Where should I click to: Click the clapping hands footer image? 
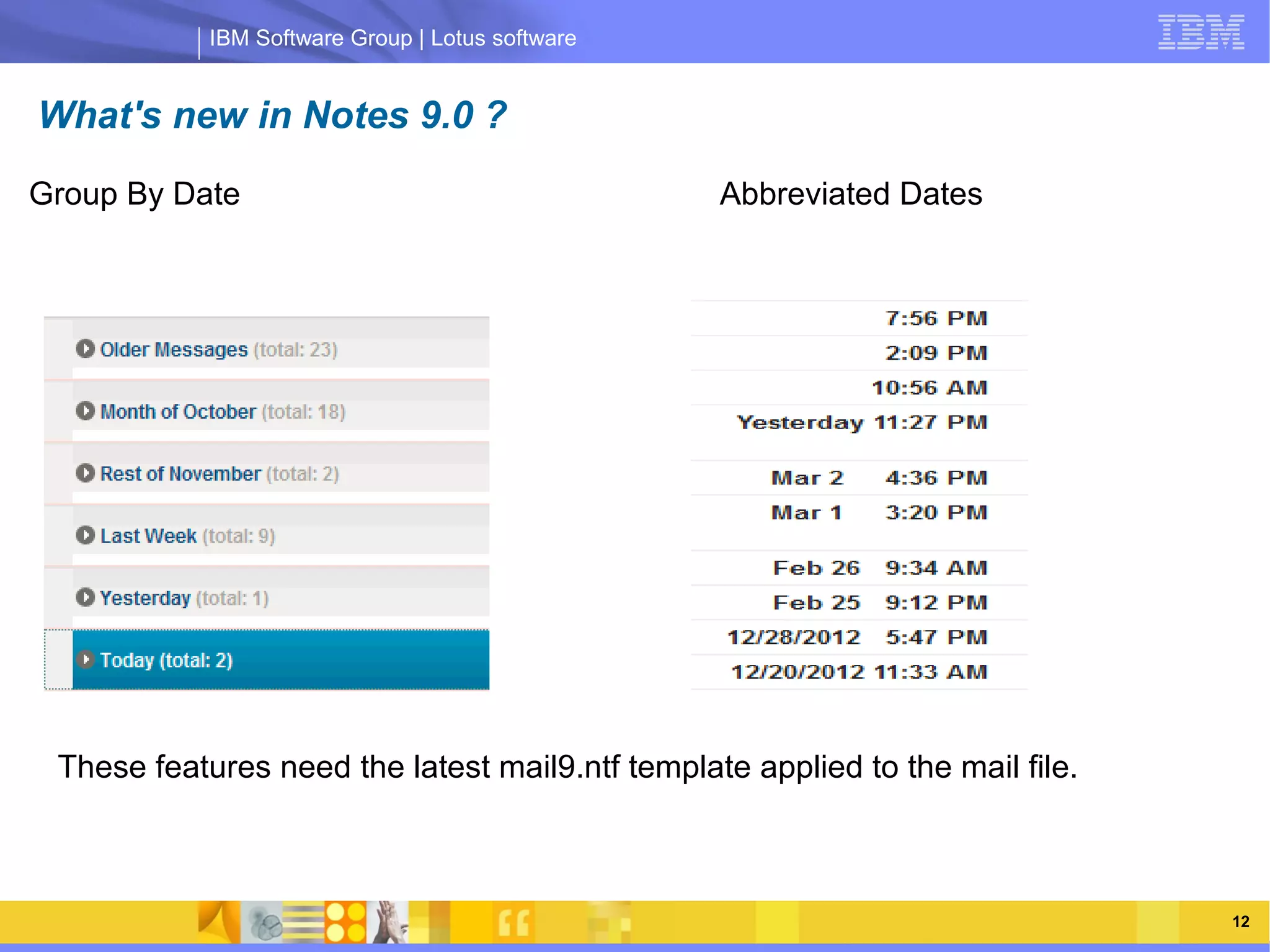pos(388,922)
